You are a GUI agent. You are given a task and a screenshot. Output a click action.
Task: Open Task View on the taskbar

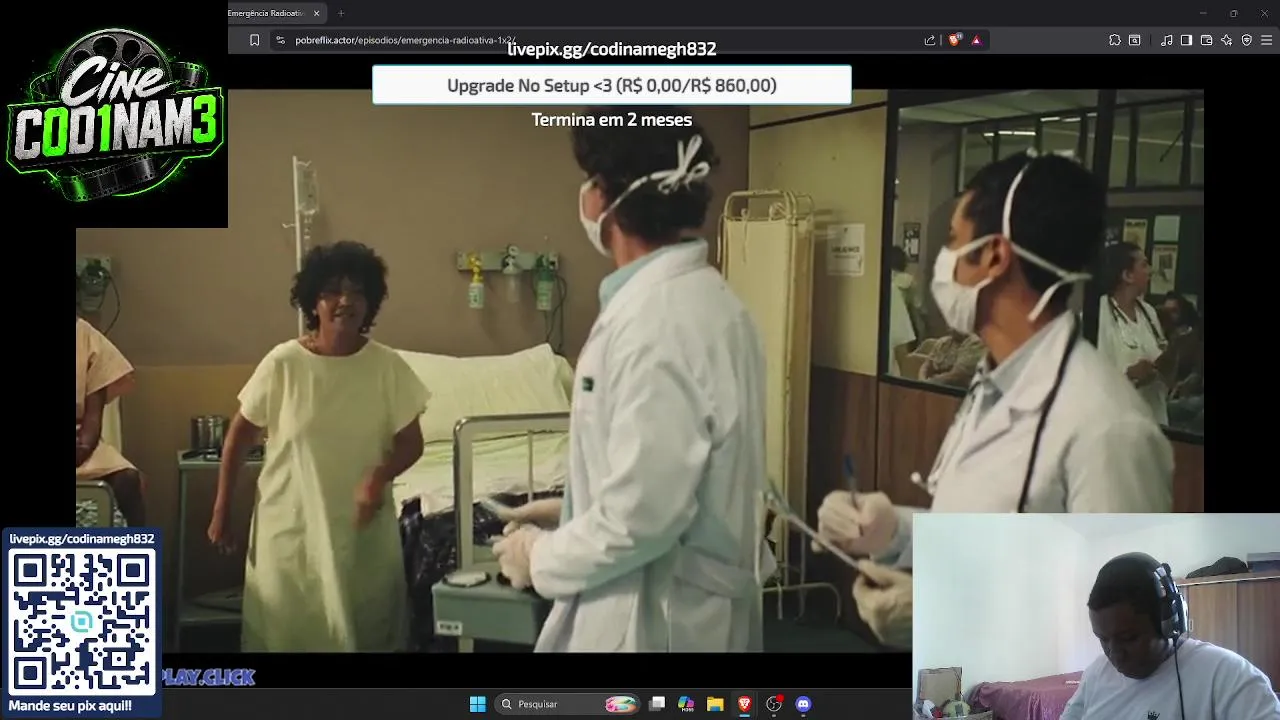coord(657,704)
